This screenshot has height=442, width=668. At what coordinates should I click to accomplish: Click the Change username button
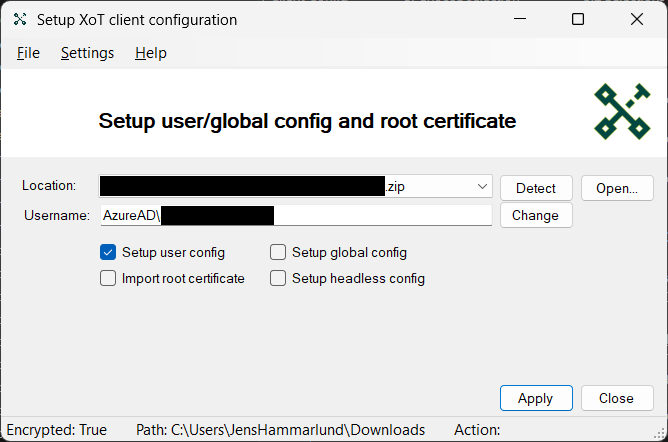[536, 215]
